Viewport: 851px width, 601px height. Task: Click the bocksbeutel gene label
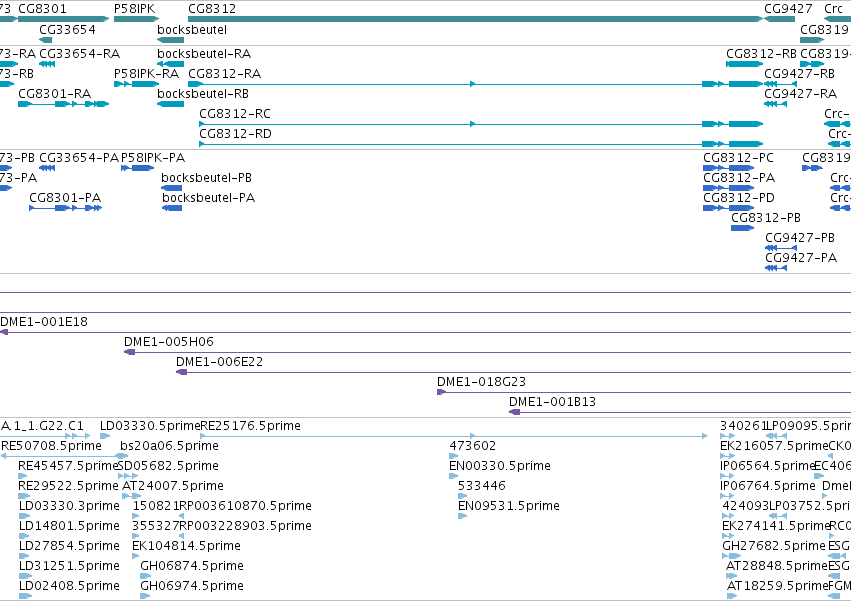tap(192, 29)
